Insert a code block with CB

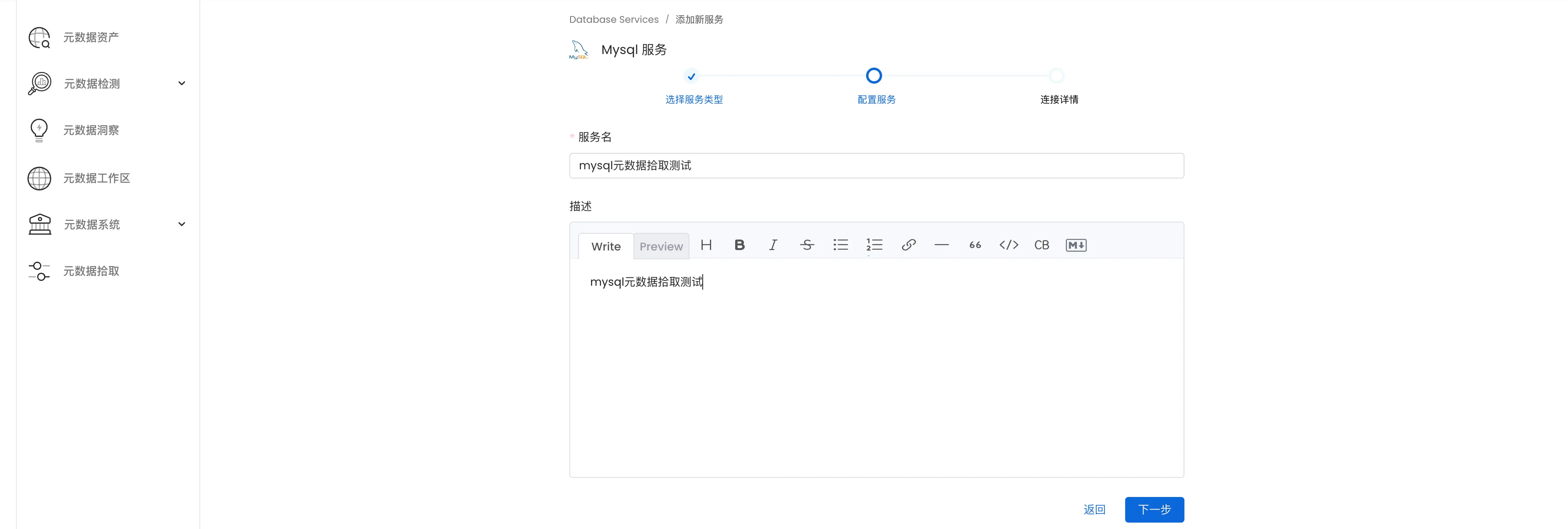tap(1041, 245)
